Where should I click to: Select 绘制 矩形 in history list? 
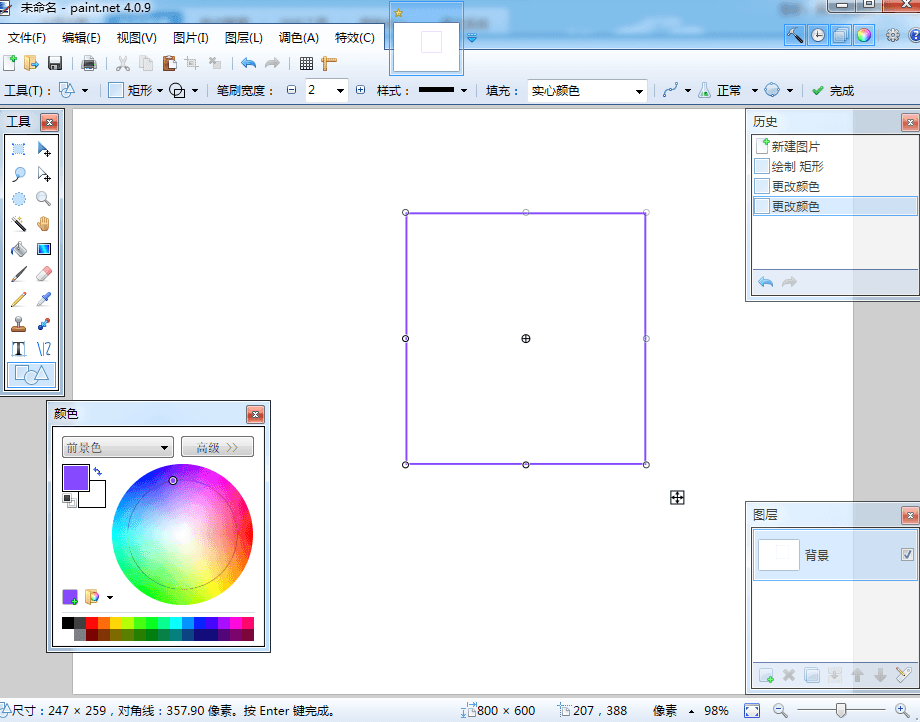tap(835, 166)
